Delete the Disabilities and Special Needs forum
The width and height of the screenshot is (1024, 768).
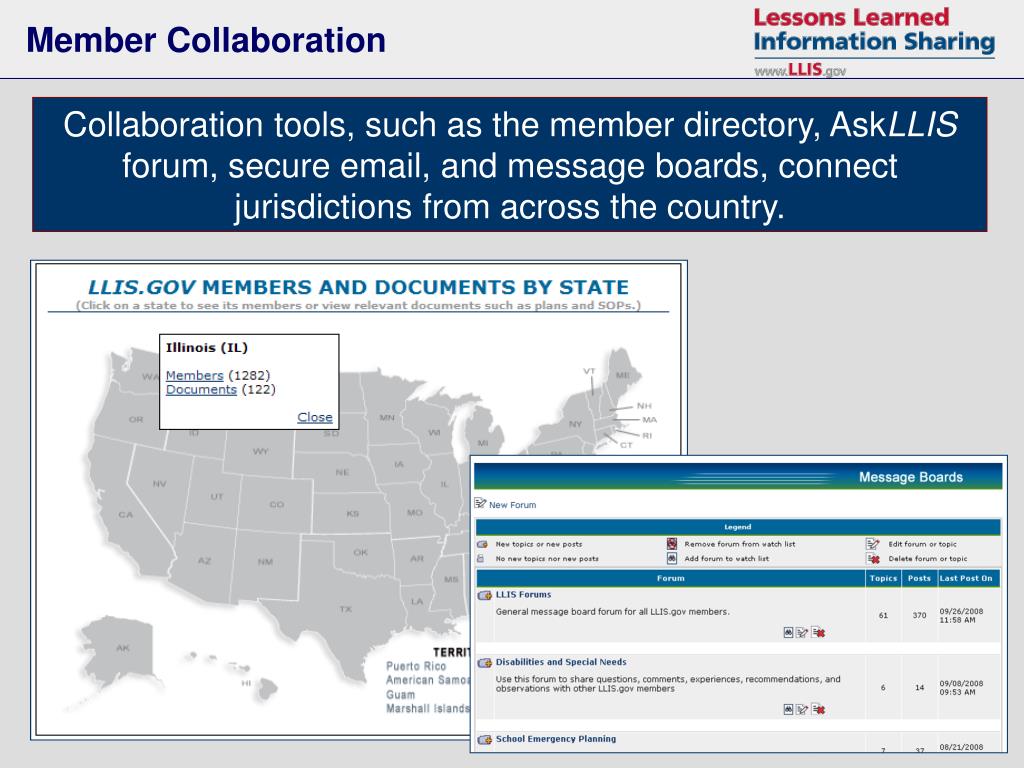tap(818, 709)
